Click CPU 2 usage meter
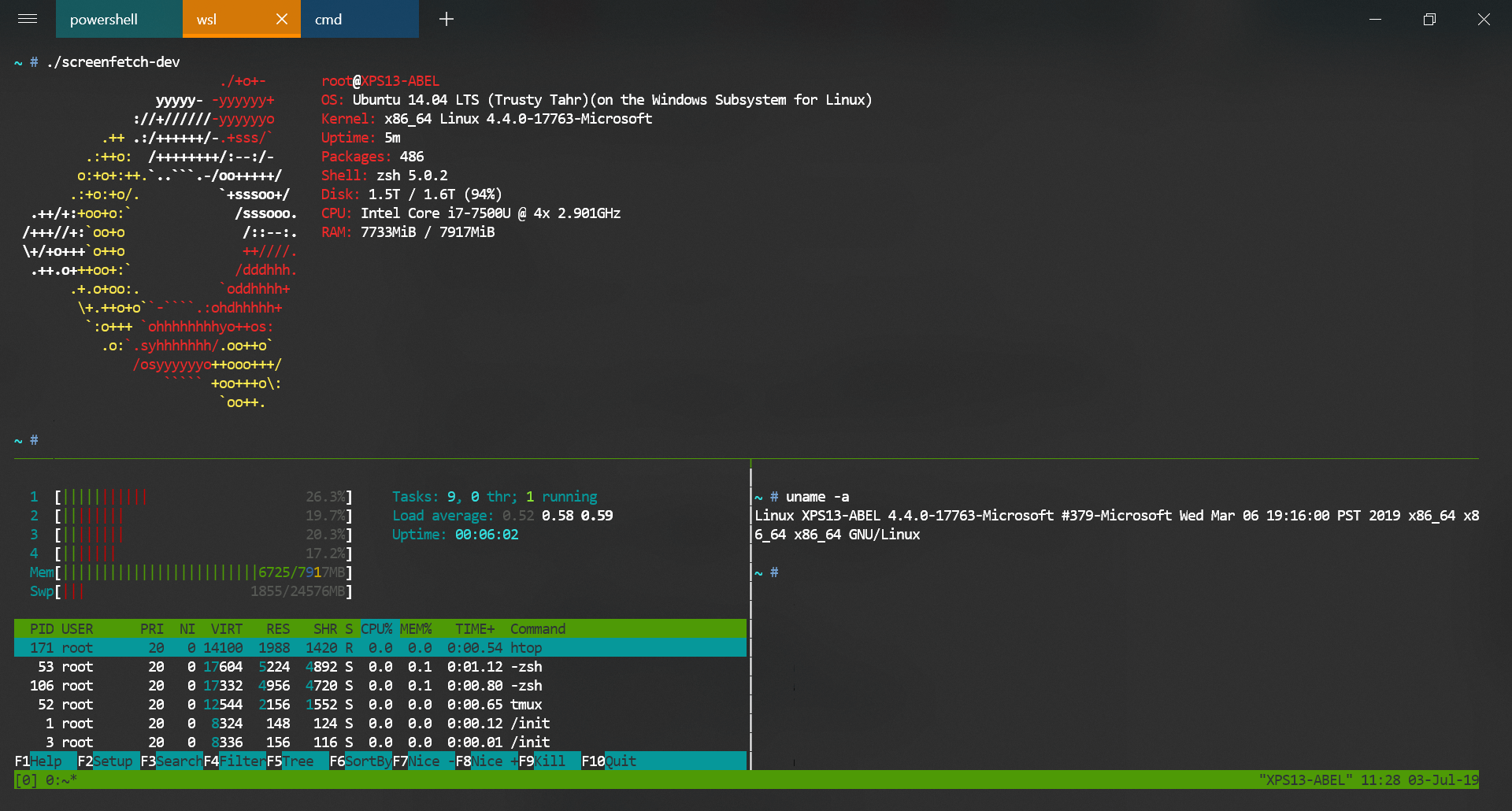This screenshot has height=811, width=1512. (x=191, y=516)
